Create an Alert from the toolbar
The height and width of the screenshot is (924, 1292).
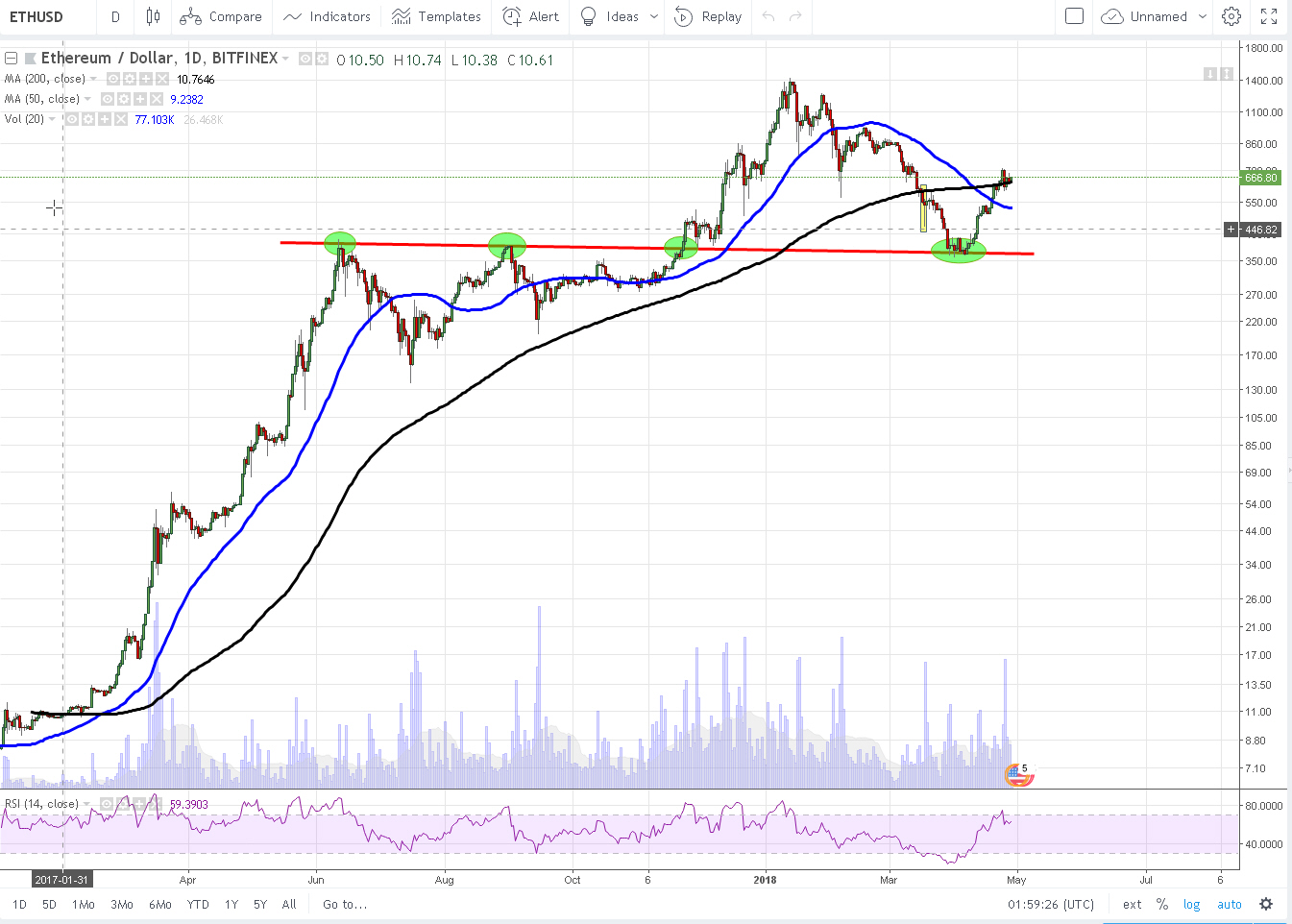530,16
